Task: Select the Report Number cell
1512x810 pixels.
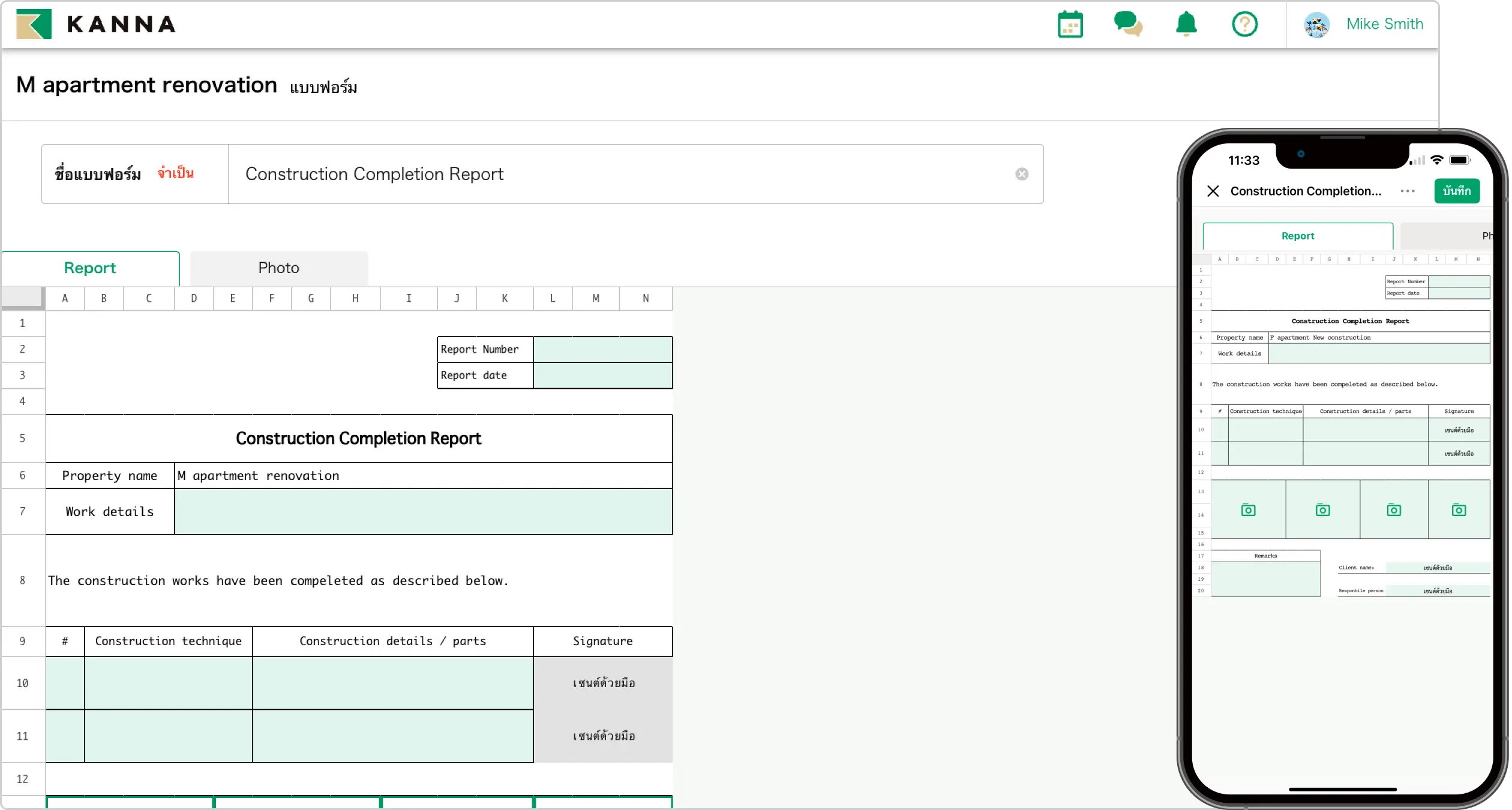Action: (603, 349)
